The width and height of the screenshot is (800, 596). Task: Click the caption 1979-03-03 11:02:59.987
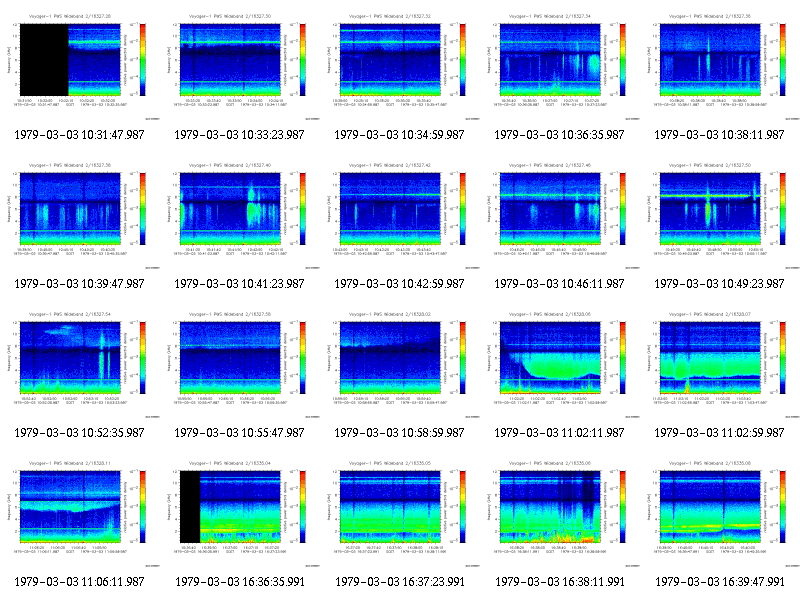pyautogui.click(x=719, y=433)
